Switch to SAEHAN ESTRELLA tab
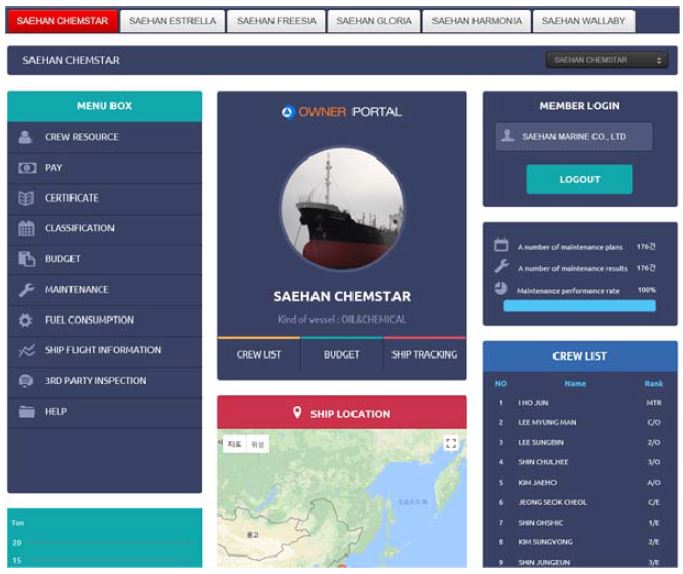The height and width of the screenshot is (574, 683). point(172,21)
